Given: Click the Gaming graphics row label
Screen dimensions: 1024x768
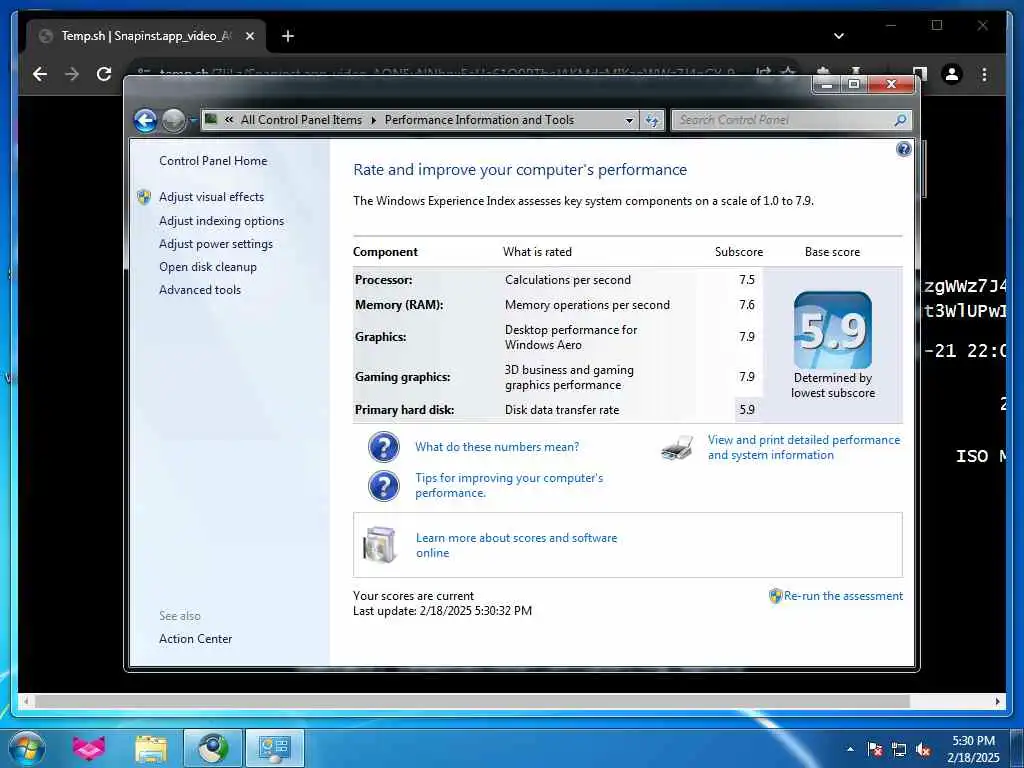Looking at the screenshot, I should pyautogui.click(x=402, y=377).
